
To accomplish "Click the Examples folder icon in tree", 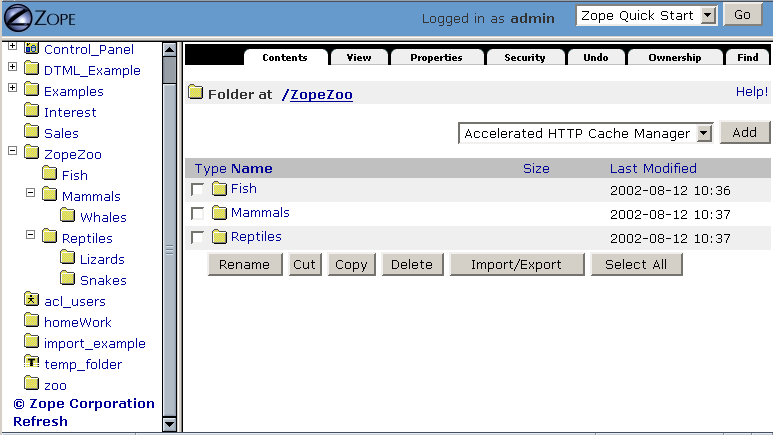I will pos(32,90).
